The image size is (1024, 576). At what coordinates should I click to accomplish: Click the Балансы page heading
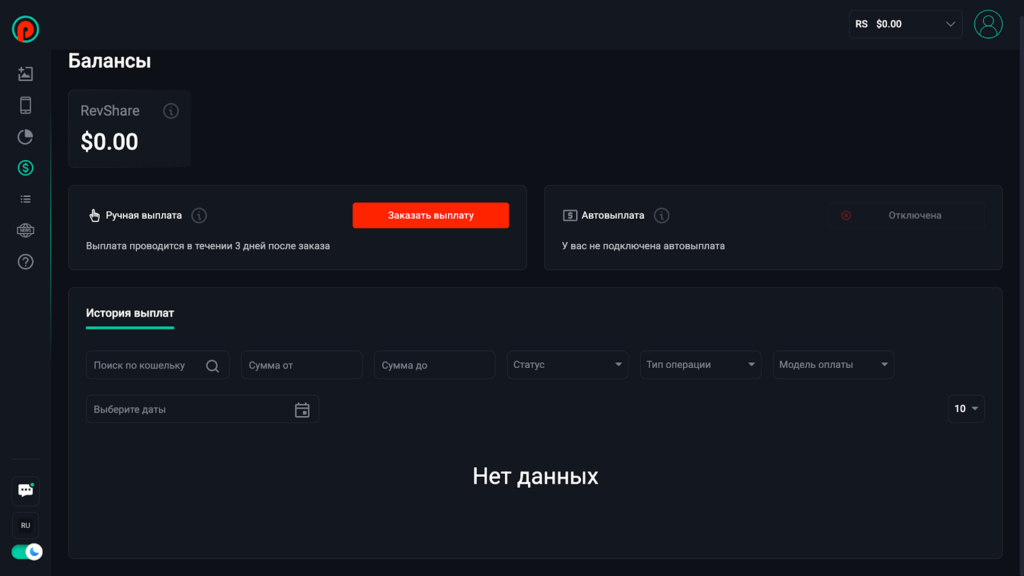(x=110, y=61)
